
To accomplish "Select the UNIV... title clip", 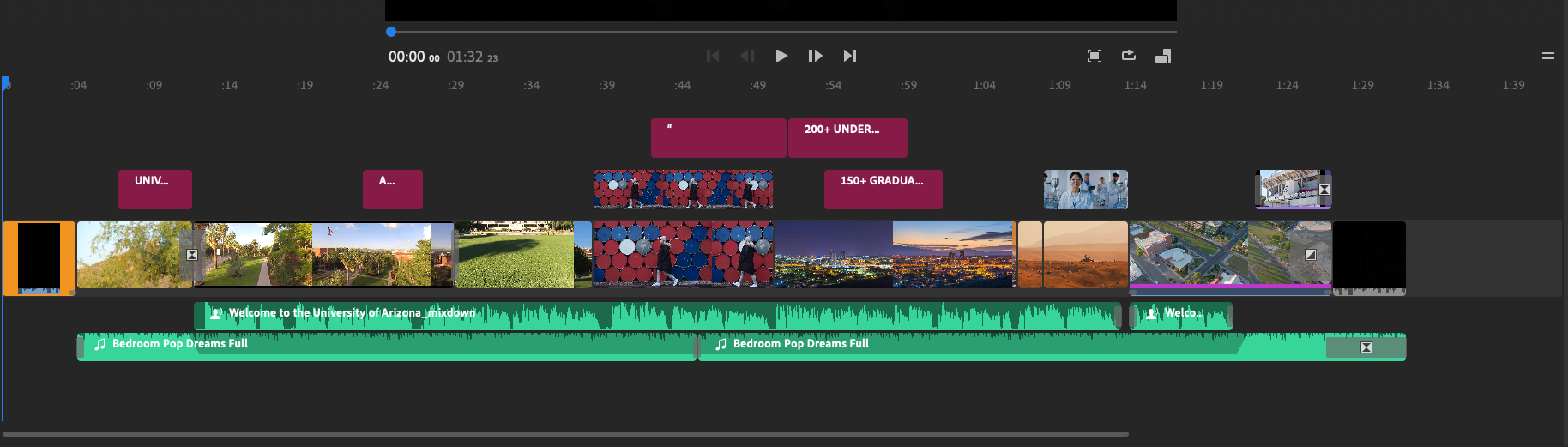I will point(155,190).
